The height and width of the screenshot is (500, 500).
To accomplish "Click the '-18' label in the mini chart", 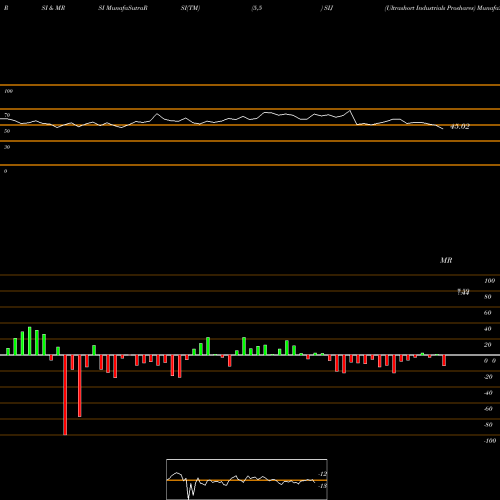I will coord(322,486).
